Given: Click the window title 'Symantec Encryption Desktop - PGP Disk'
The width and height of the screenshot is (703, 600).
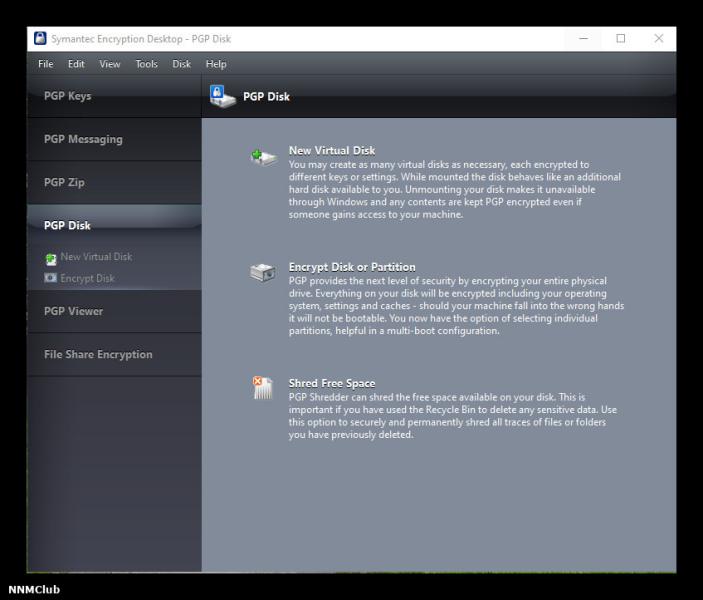Looking at the screenshot, I should coord(141,39).
